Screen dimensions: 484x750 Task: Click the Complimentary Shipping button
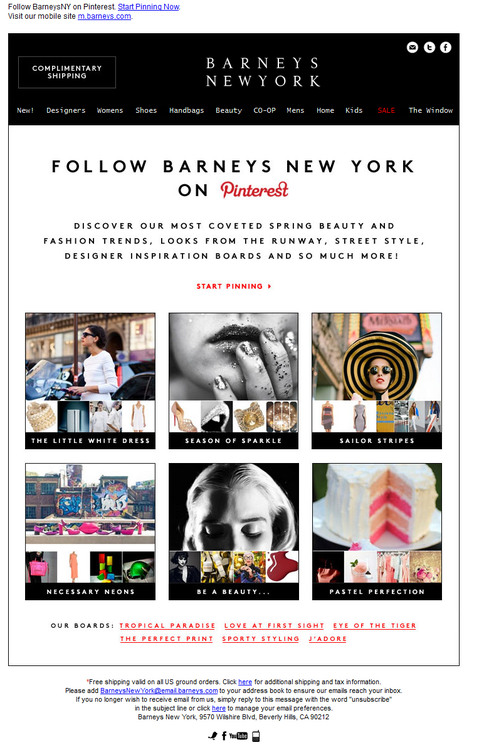point(67,72)
